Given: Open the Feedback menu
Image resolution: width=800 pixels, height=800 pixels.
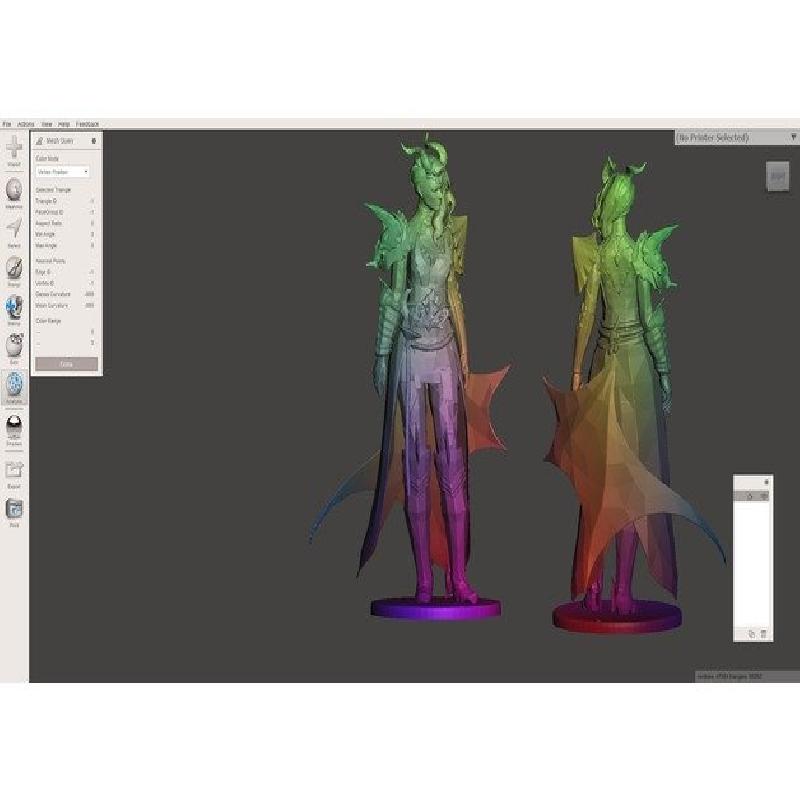Looking at the screenshot, I should tap(87, 124).
